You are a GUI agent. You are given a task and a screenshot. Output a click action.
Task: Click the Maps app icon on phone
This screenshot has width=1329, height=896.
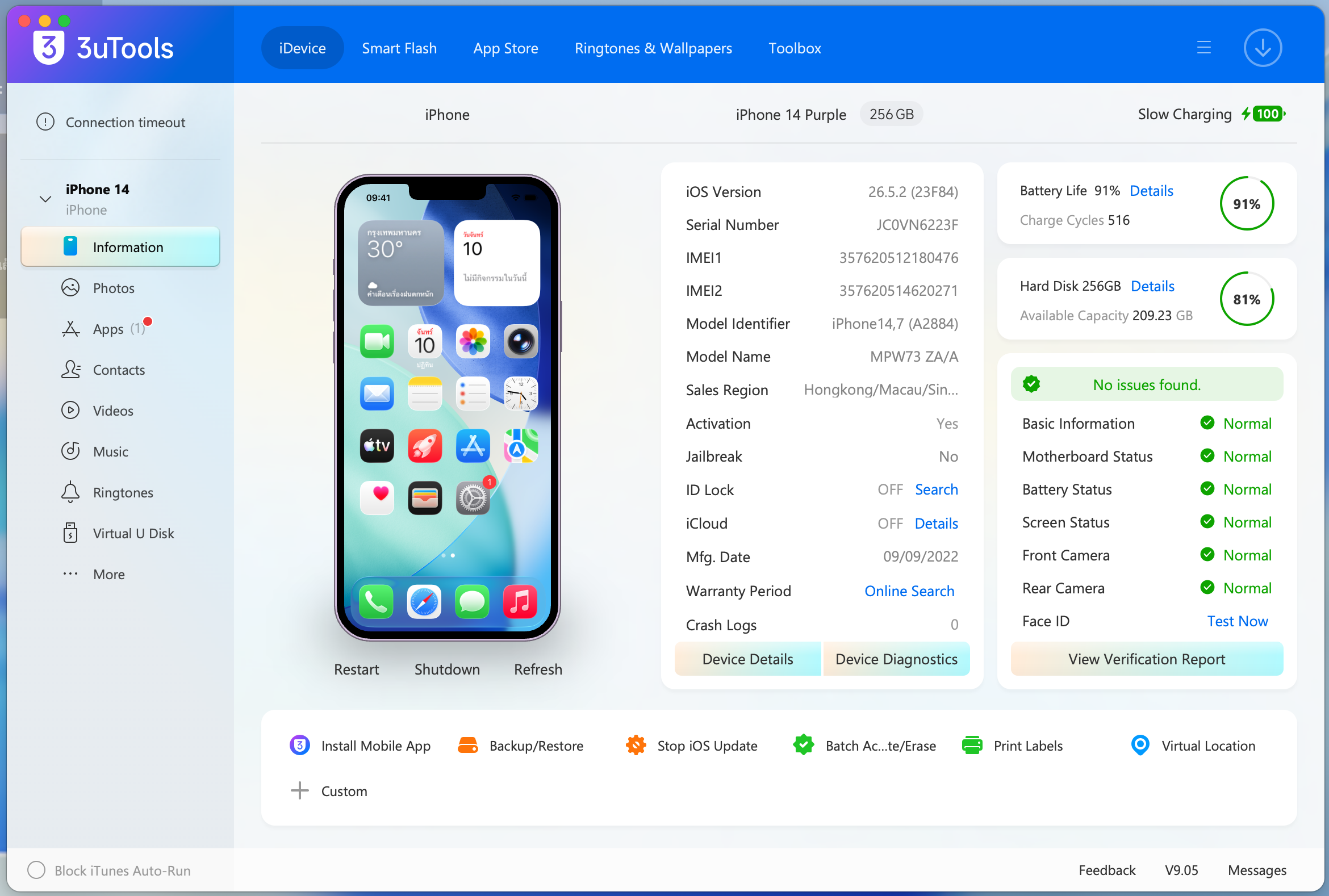coord(521,446)
